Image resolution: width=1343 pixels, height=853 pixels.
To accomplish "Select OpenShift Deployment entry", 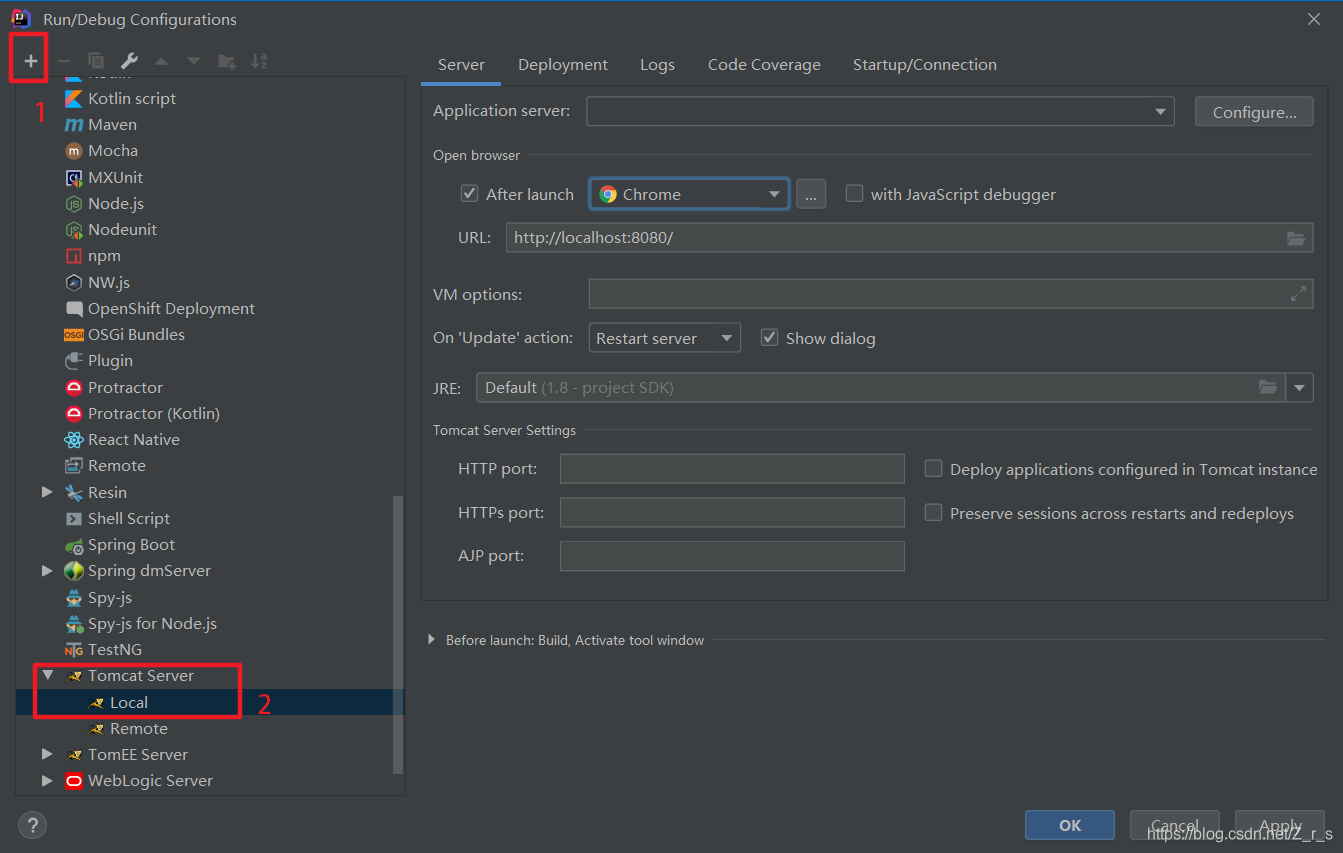I will pos(171,308).
